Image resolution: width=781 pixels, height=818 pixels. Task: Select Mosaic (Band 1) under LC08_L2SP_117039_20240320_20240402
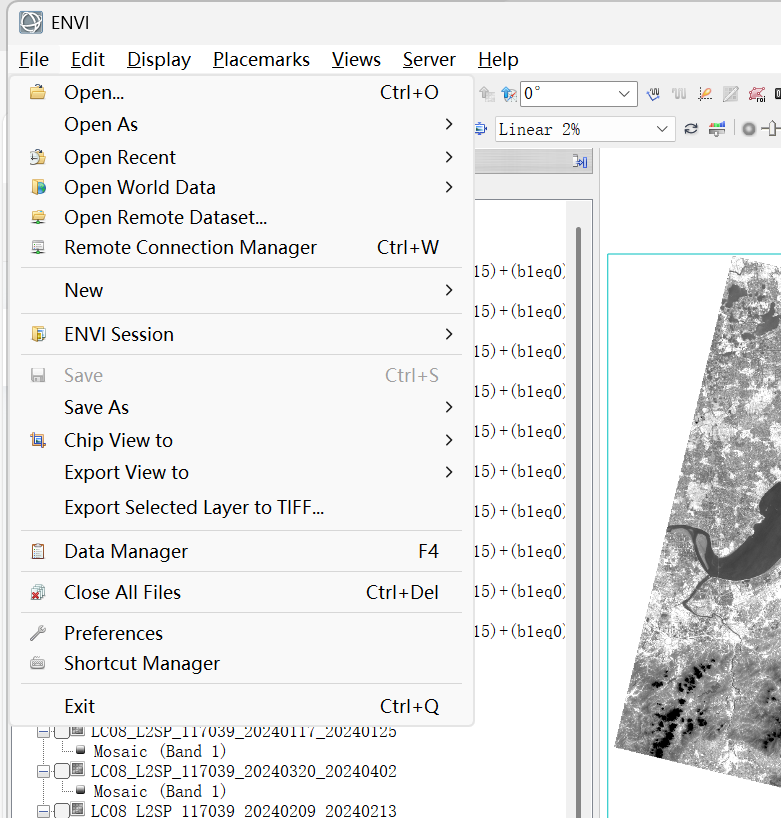point(160,791)
